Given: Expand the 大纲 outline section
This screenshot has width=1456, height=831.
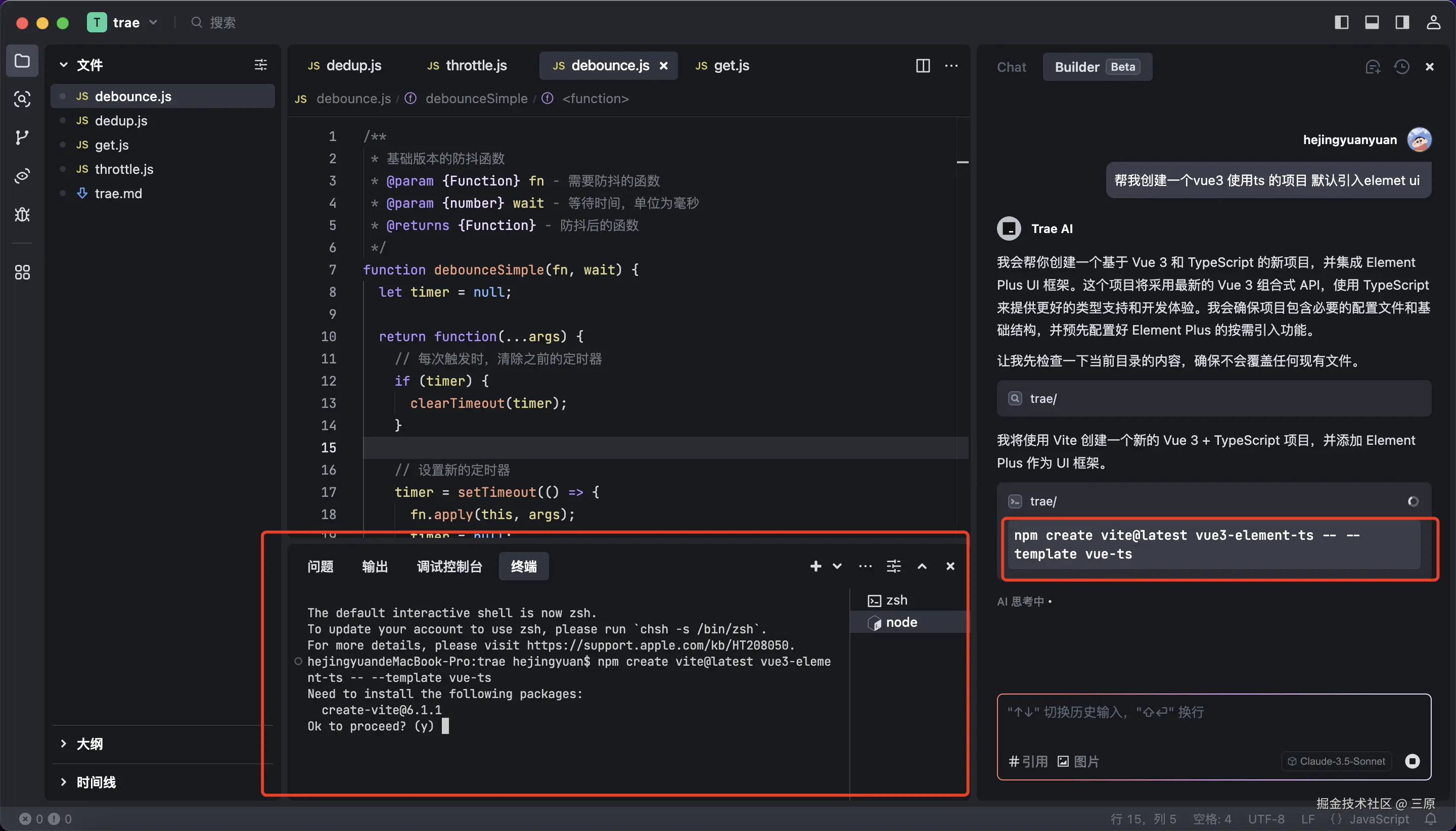Looking at the screenshot, I should (x=89, y=744).
